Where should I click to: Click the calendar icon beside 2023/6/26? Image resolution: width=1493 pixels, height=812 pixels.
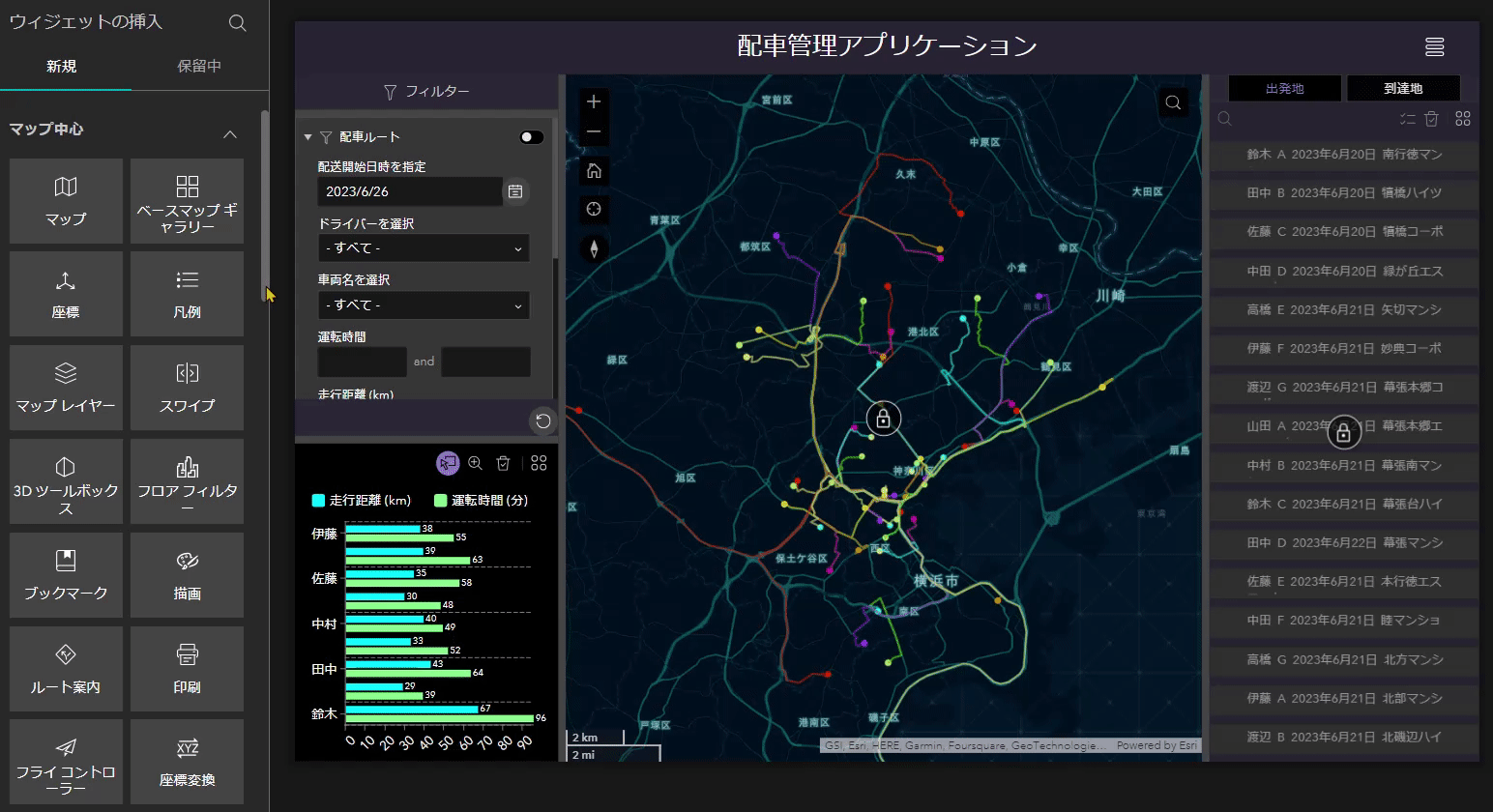click(515, 191)
